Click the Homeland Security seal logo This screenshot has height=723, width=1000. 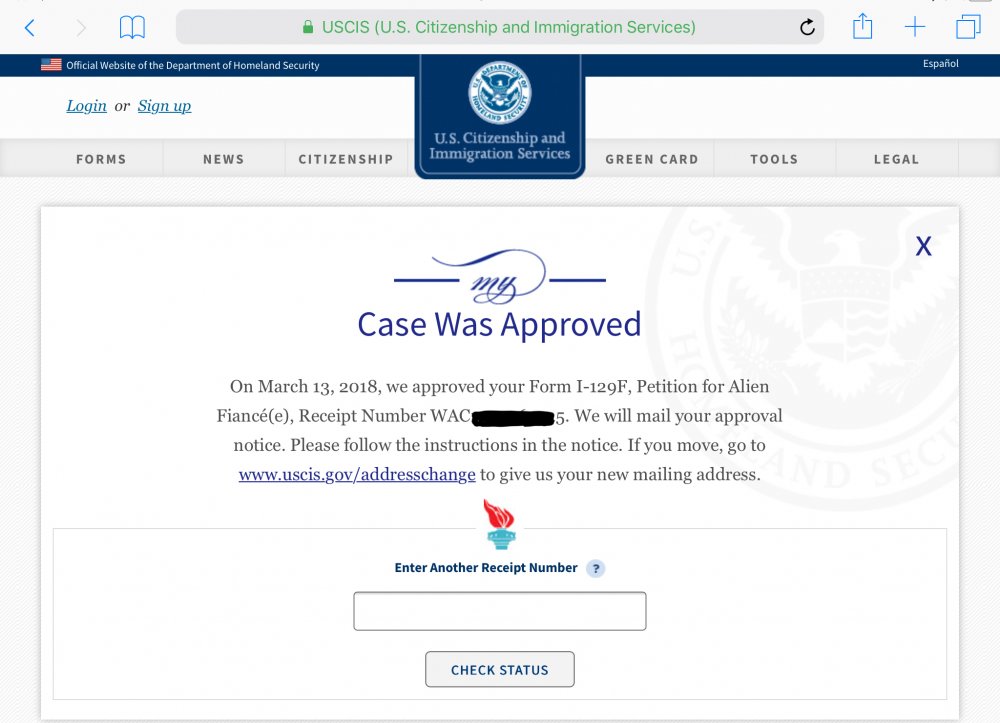click(x=499, y=93)
